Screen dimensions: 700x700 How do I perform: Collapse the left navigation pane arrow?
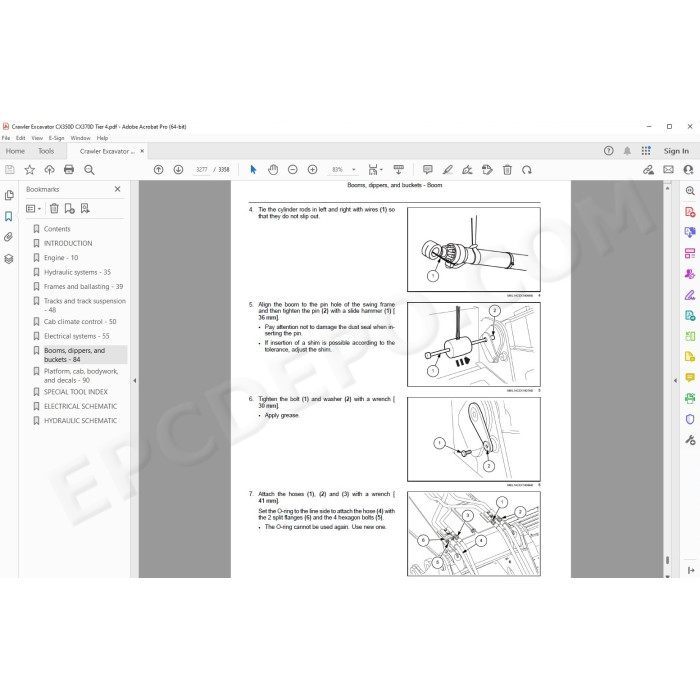[135, 381]
